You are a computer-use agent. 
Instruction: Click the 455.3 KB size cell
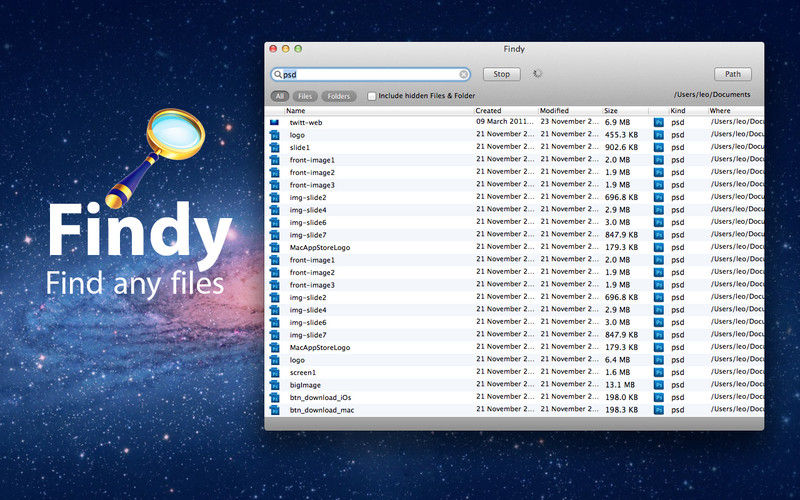(x=621, y=135)
